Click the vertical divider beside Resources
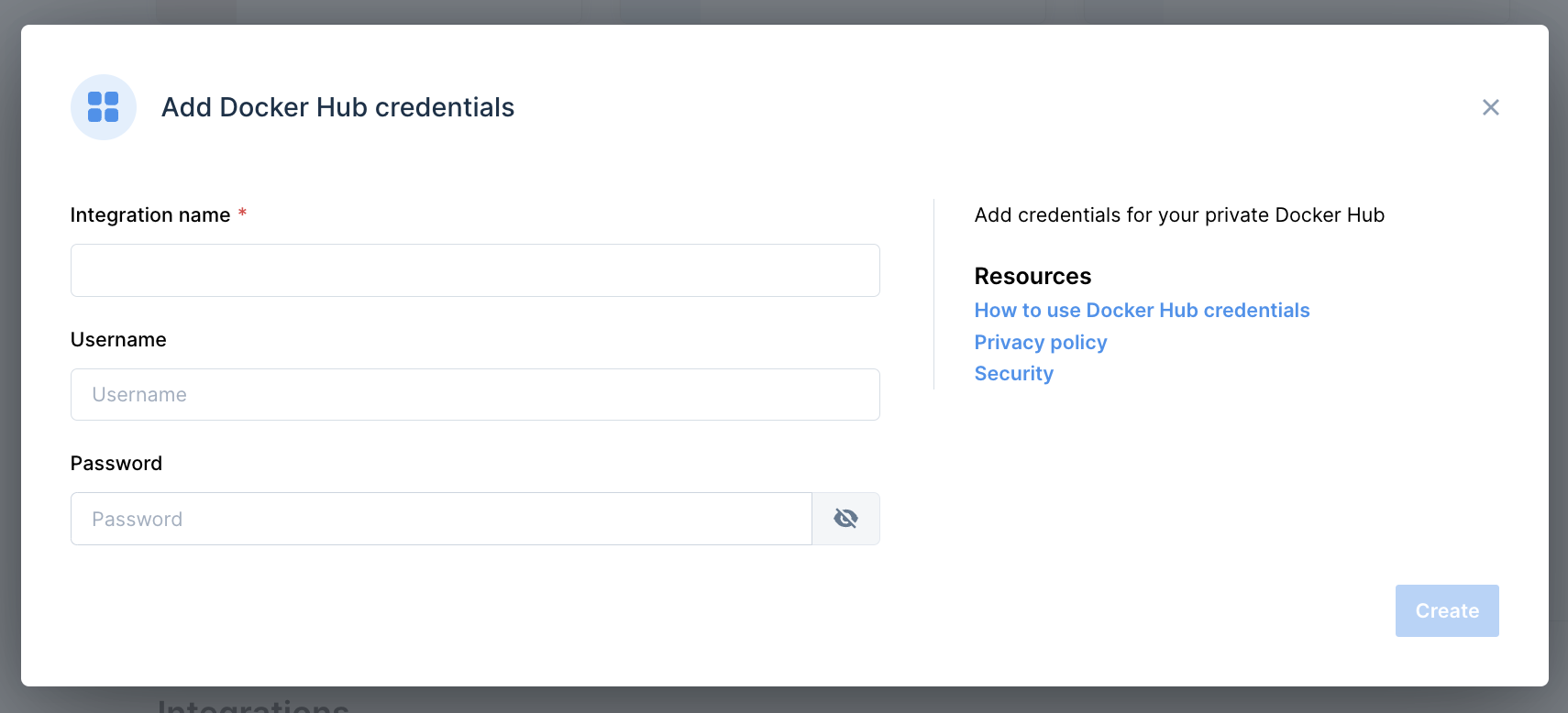The image size is (1568, 713). point(934,294)
